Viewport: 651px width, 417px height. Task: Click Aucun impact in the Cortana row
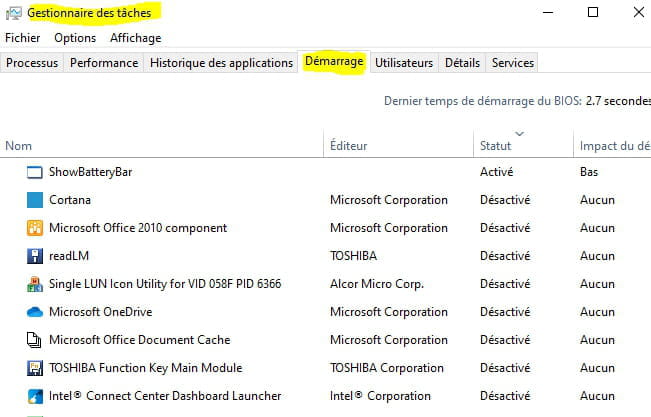click(x=597, y=200)
